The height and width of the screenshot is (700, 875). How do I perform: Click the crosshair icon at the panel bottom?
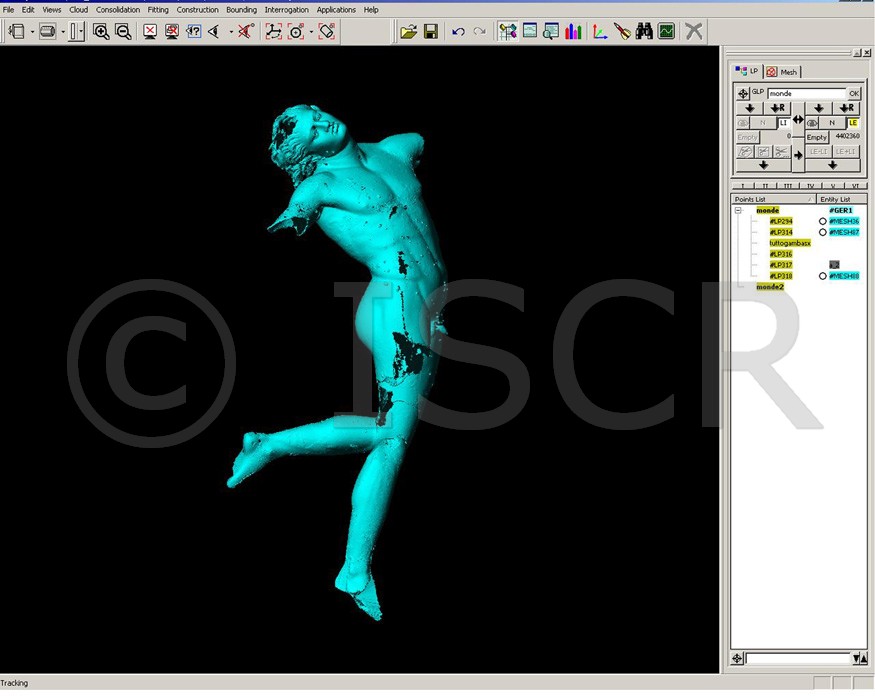[737, 659]
